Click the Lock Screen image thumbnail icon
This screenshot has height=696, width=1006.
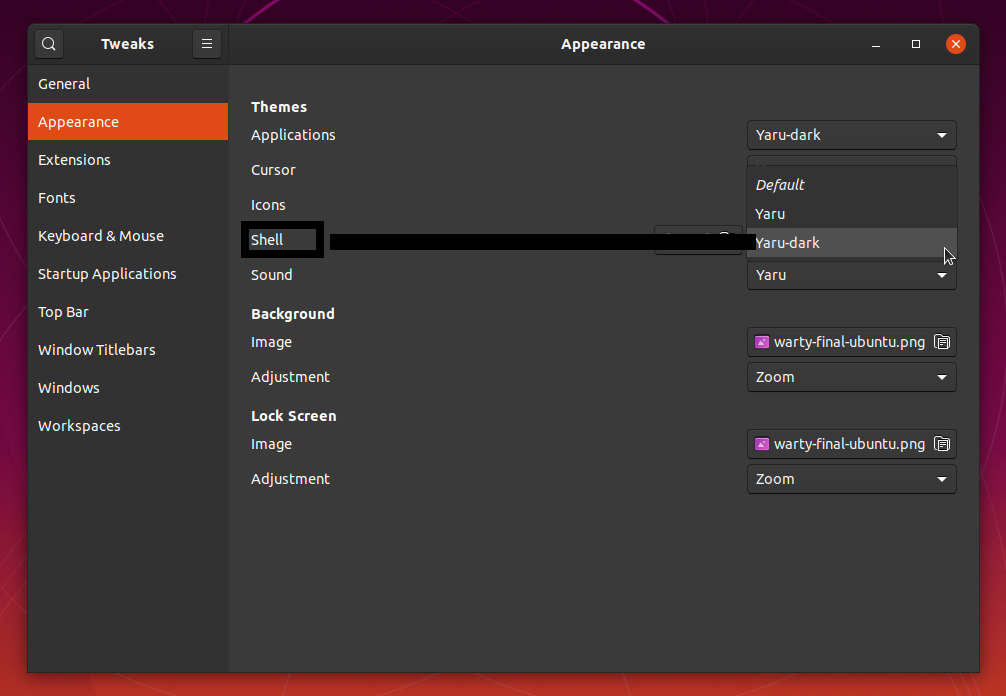(x=762, y=444)
